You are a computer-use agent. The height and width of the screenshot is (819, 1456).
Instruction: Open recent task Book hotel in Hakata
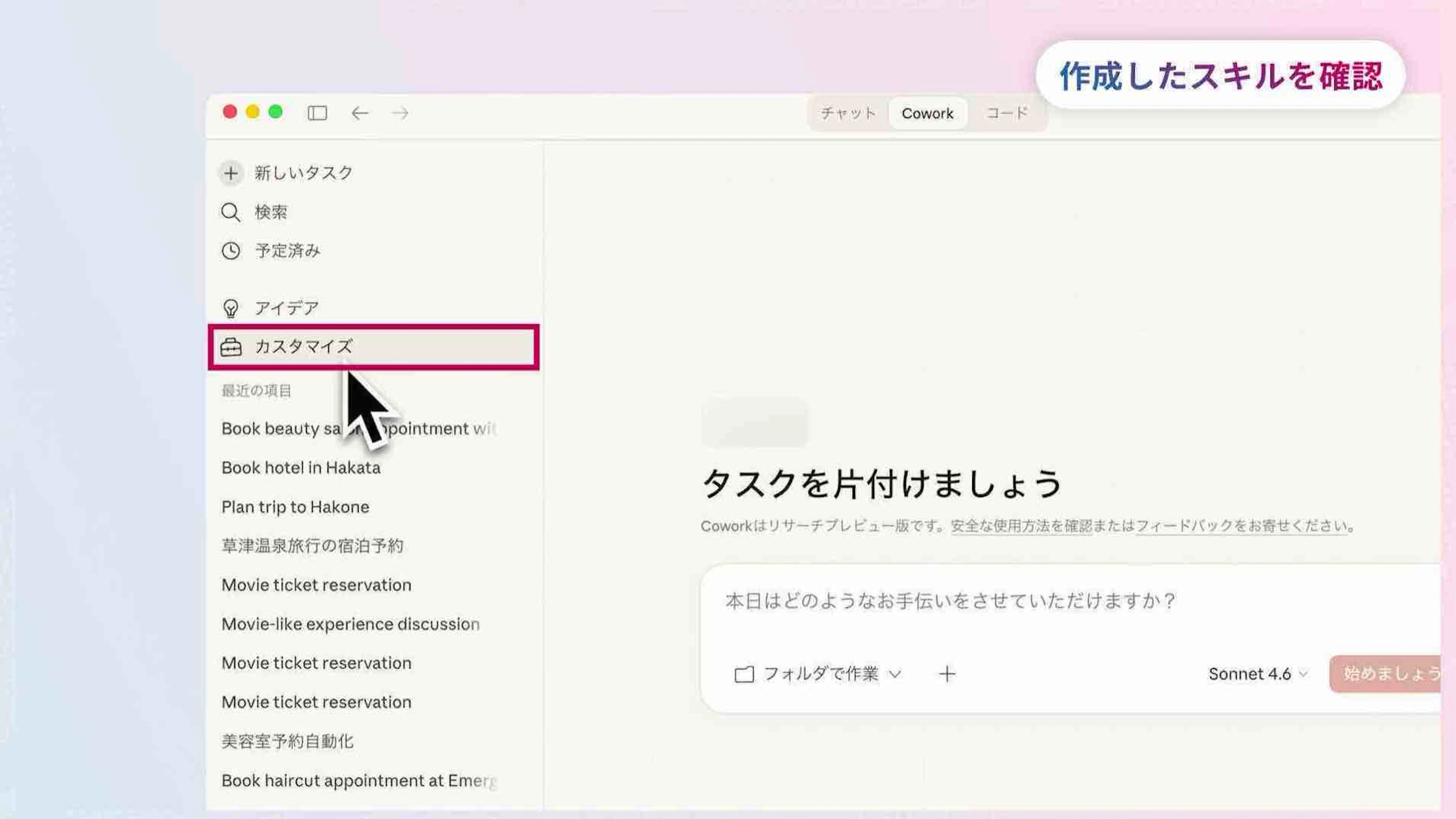[301, 468]
